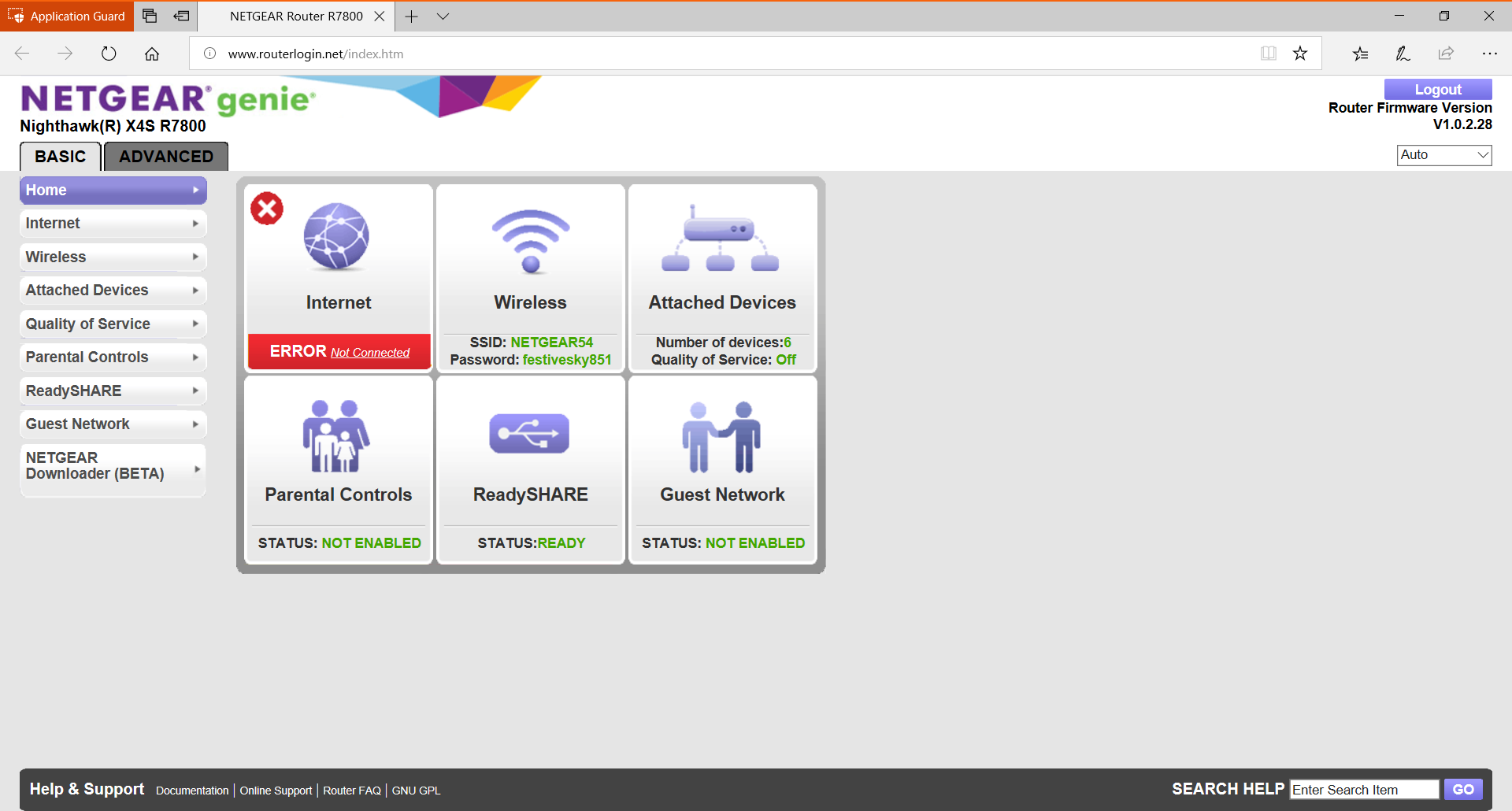Show site information icon in address bar

click(209, 54)
